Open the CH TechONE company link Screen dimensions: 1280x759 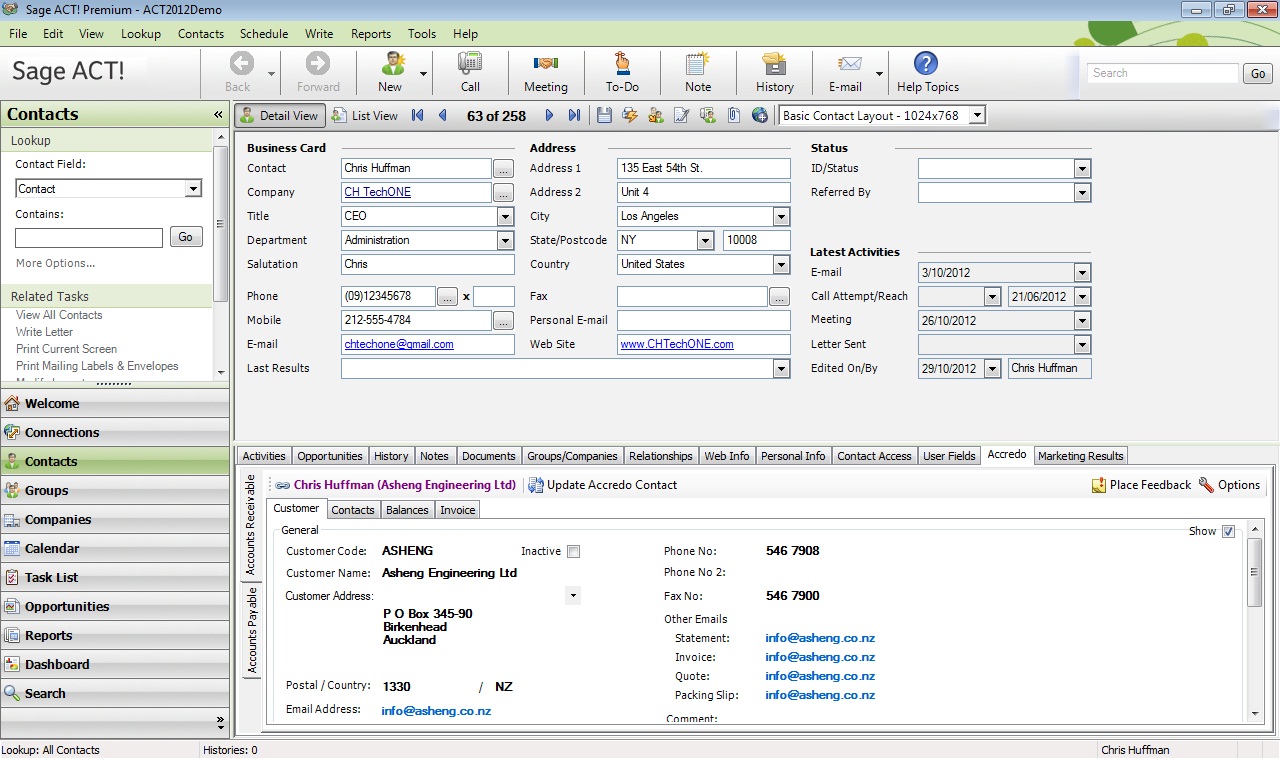pyautogui.click(x=377, y=192)
